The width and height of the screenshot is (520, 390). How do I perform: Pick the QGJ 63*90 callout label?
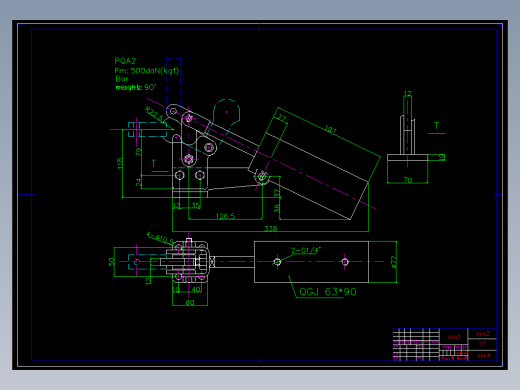328,292
